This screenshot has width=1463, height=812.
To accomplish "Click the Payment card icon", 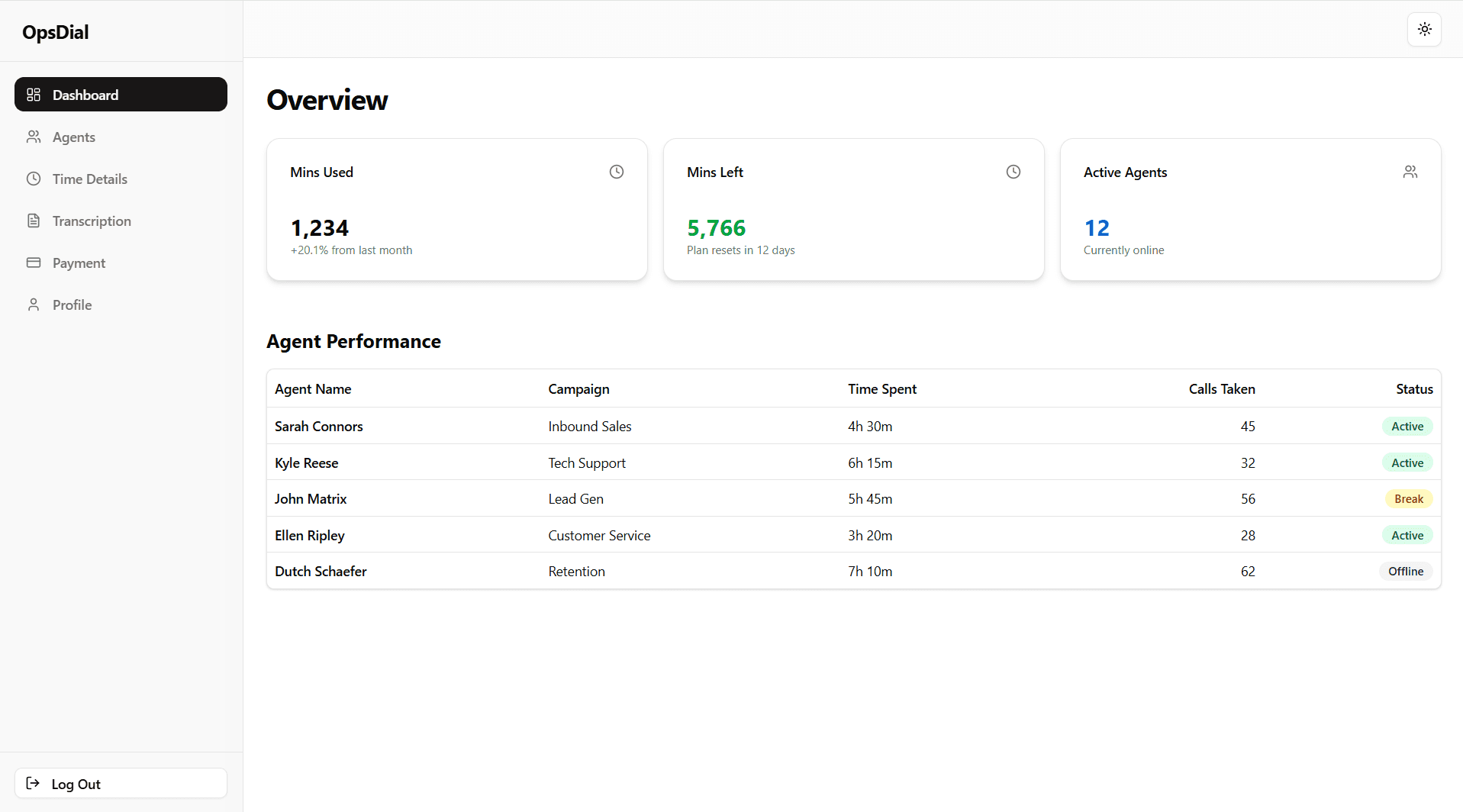I will pos(34,263).
